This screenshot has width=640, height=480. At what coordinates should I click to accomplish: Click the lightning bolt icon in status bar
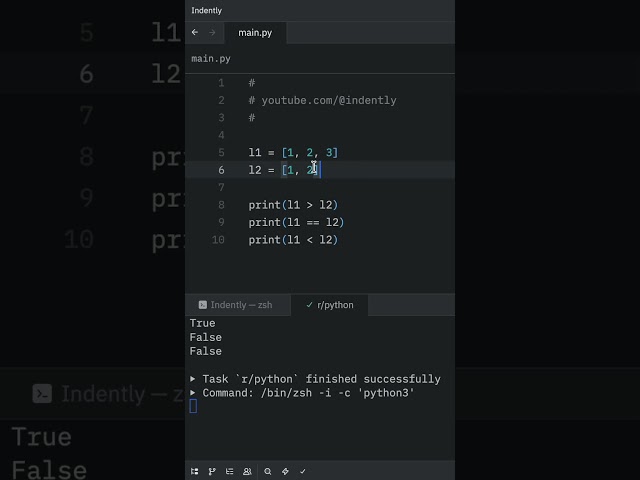285,471
